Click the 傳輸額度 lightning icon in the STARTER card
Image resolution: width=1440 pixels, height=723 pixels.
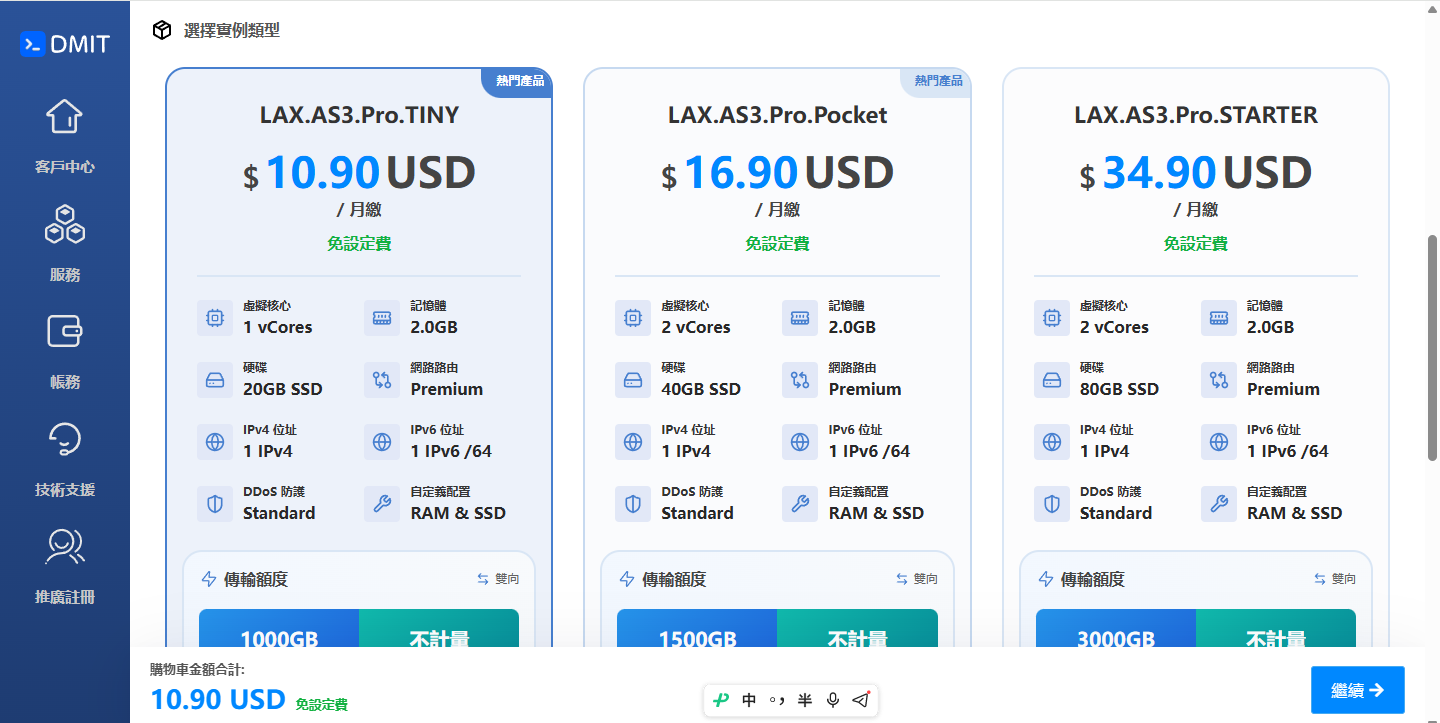1046,579
